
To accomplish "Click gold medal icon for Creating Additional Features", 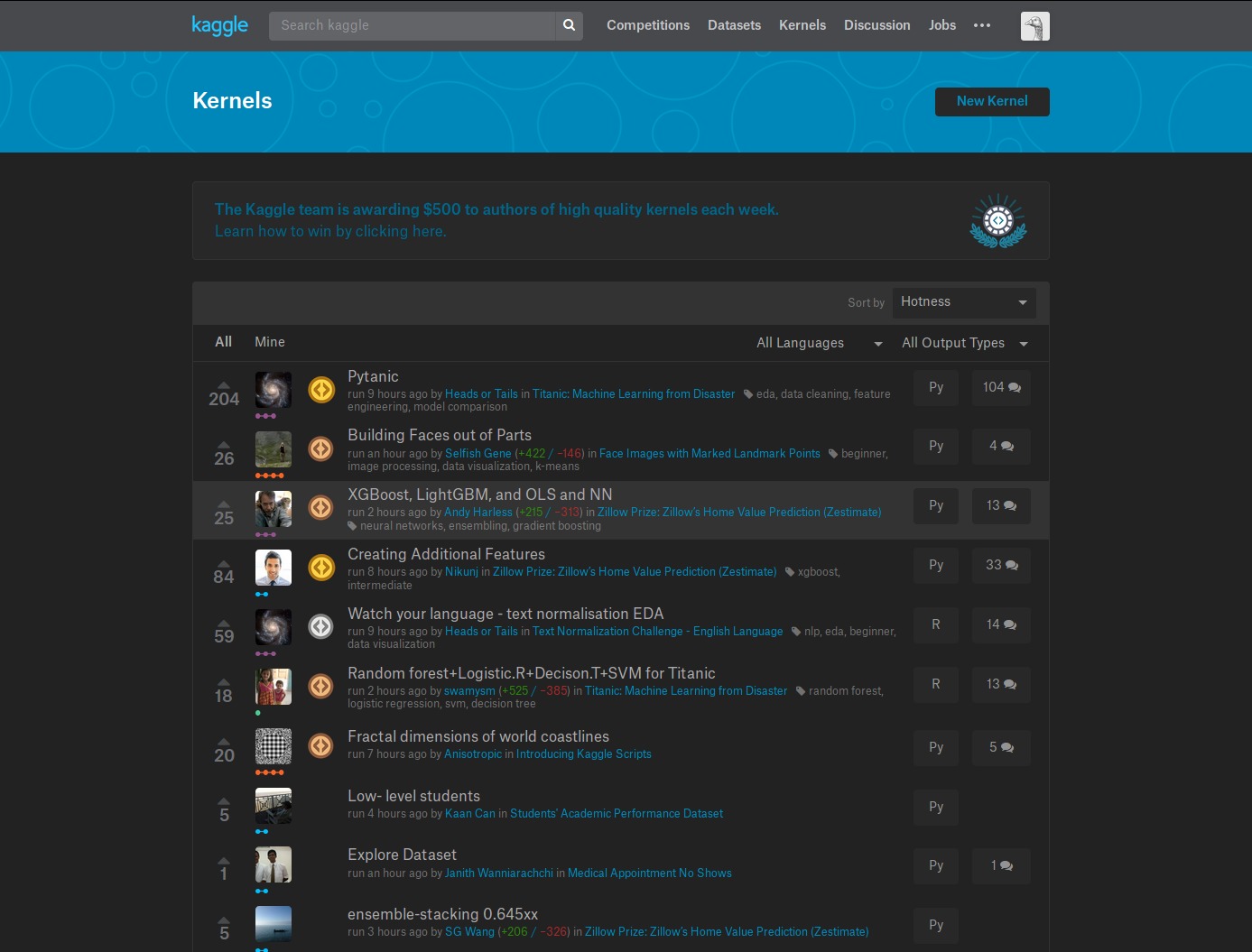I will 321,568.
